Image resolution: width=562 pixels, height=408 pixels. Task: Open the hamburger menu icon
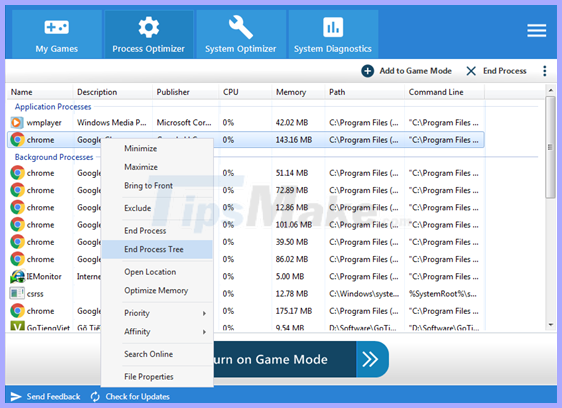tap(537, 30)
